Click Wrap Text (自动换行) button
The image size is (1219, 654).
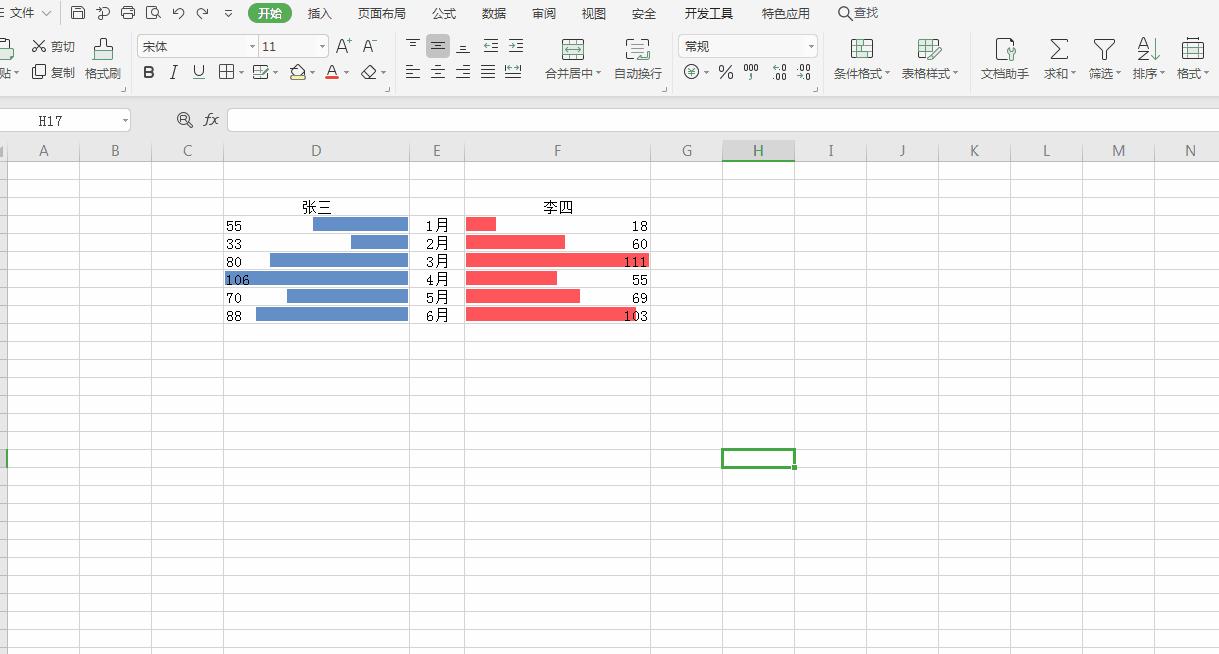click(x=638, y=59)
